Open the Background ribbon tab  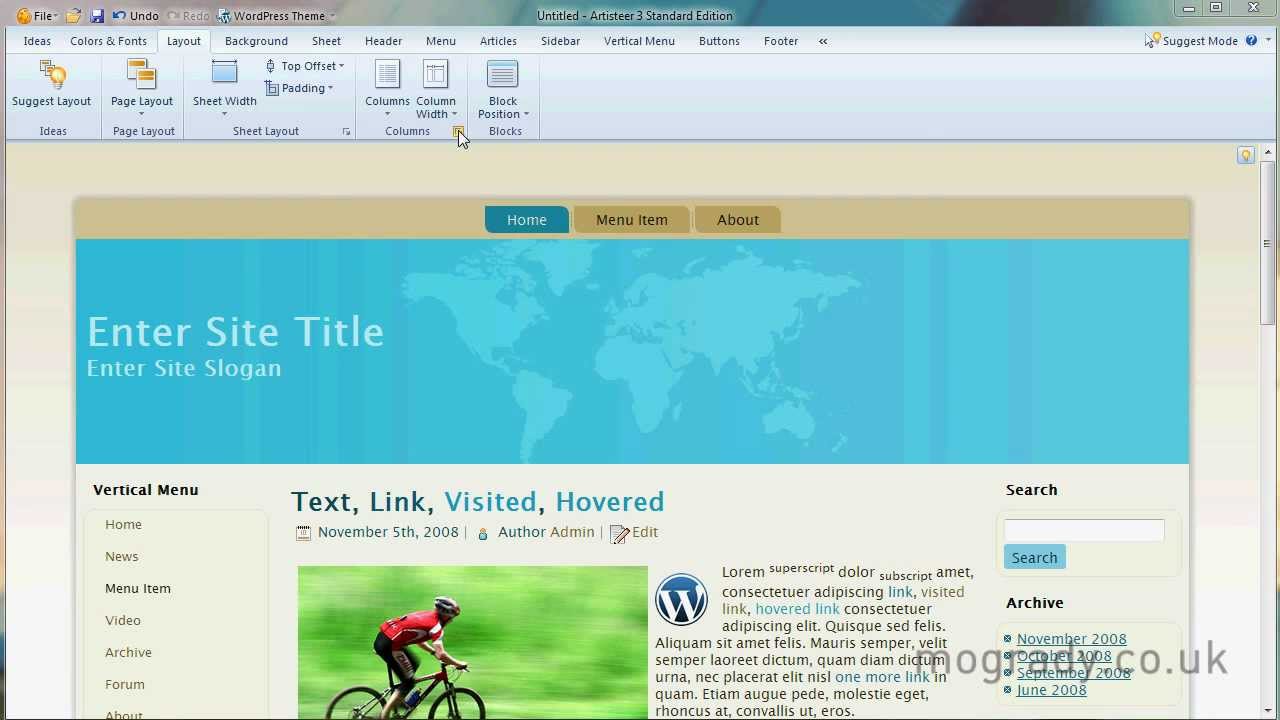pyautogui.click(x=256, y=41)
